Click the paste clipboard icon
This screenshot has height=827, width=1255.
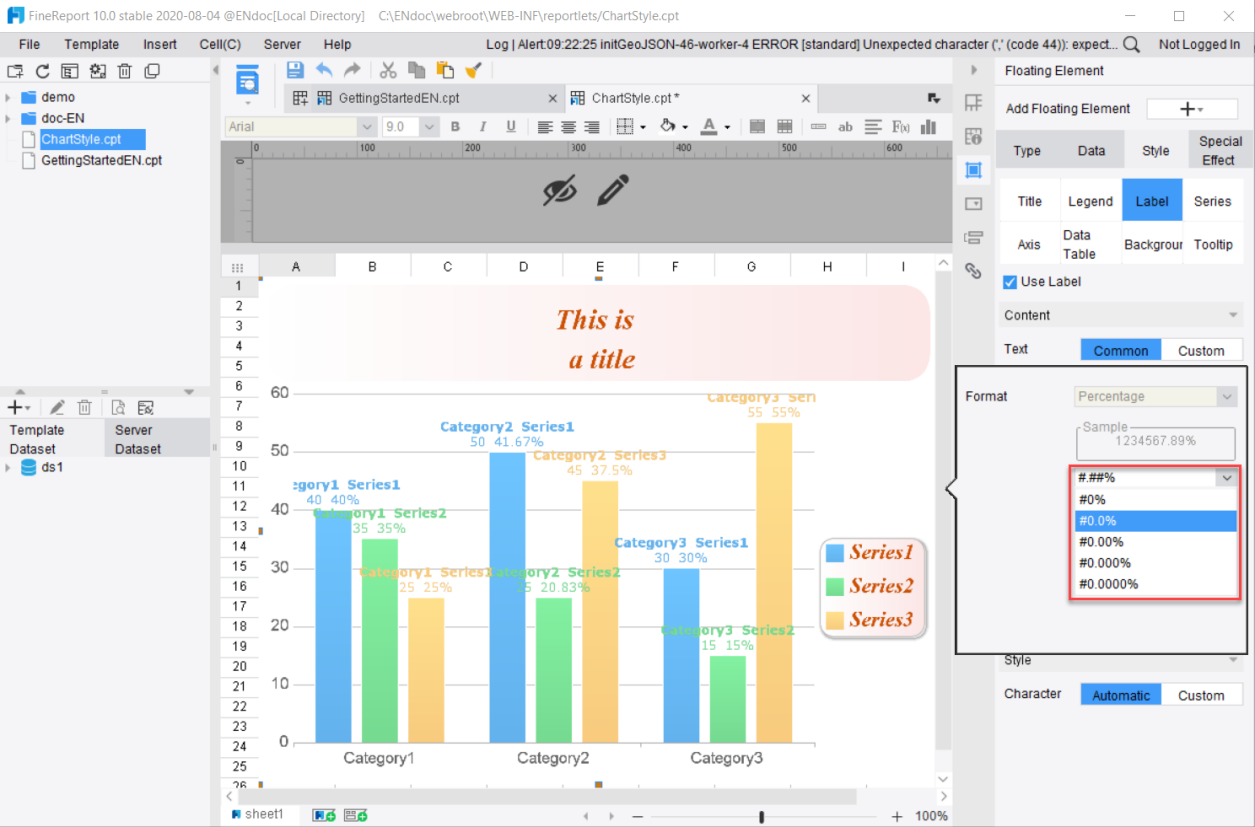click(445, 70)
